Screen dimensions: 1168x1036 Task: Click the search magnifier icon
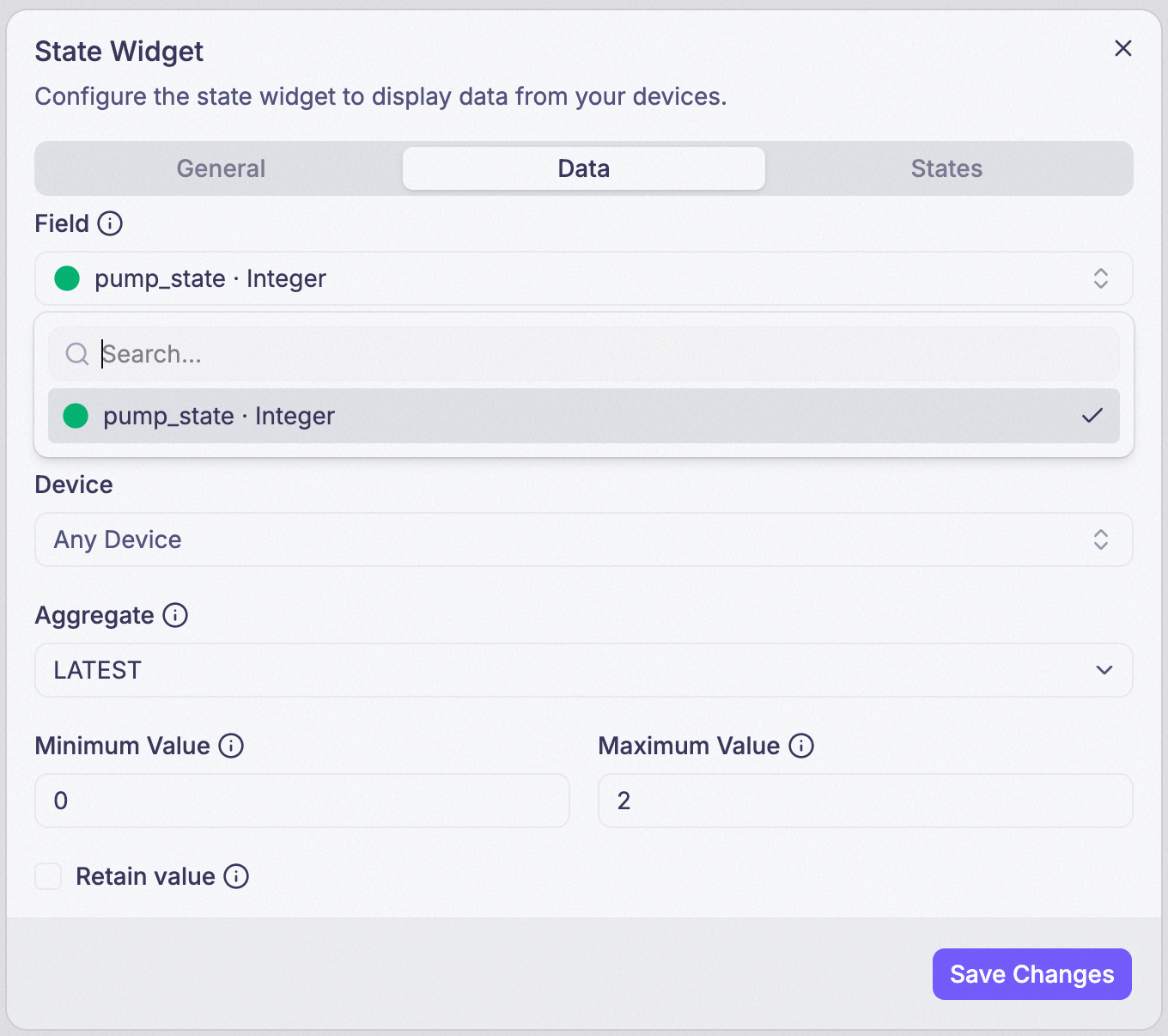click(77, 354)
